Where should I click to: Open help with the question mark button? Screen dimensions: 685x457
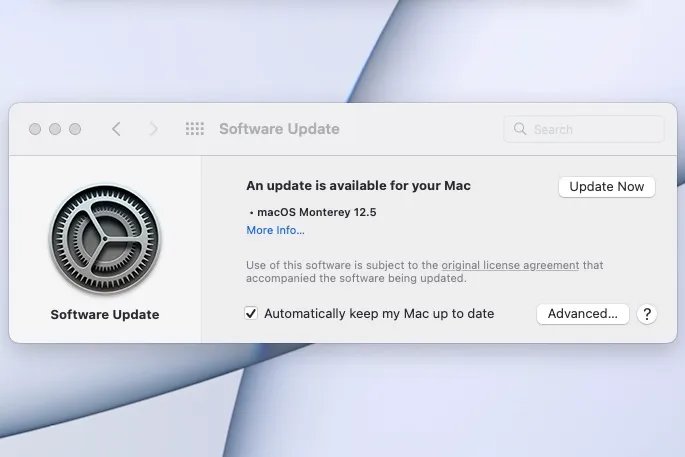[647, 314]
